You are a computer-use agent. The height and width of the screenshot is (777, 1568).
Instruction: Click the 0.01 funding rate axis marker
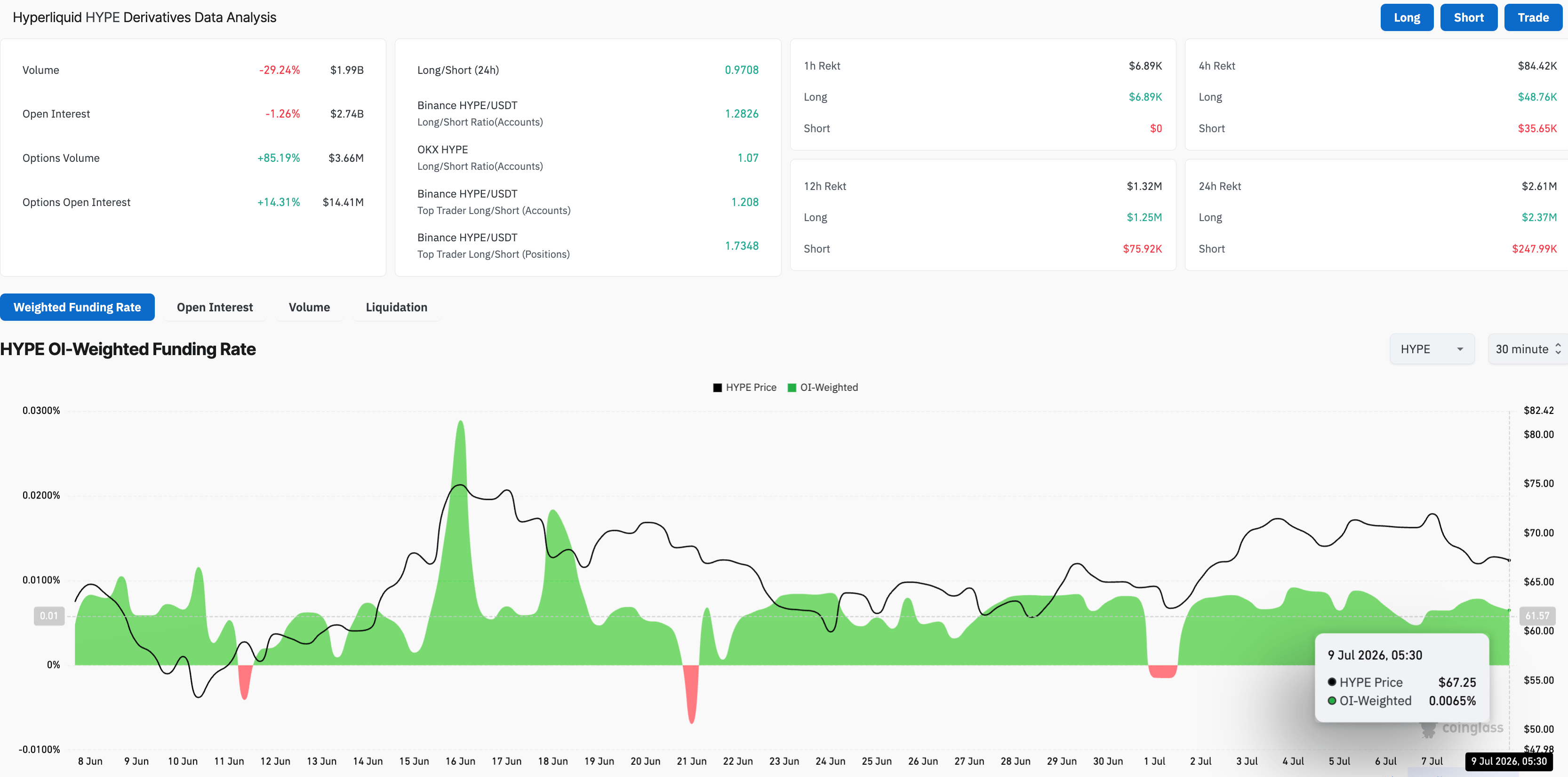tap(48, 616)
